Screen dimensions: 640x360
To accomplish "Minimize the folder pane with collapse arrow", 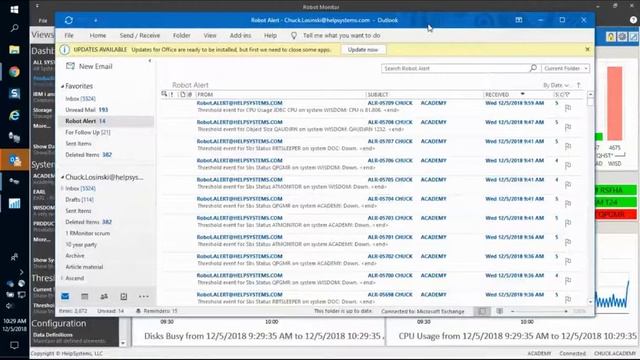I will [150, 61].
